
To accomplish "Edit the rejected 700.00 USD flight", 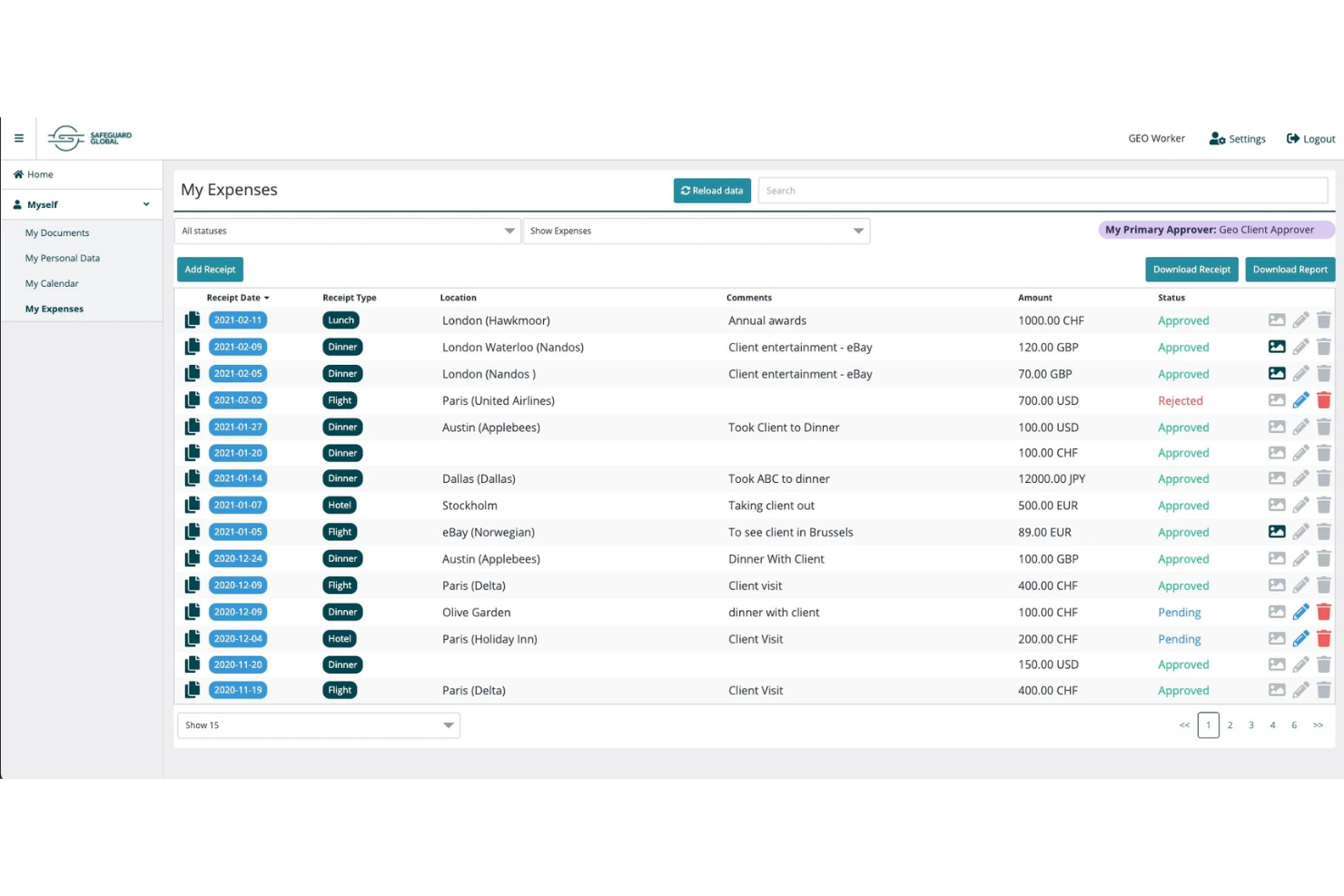I will click(1300, 400).
